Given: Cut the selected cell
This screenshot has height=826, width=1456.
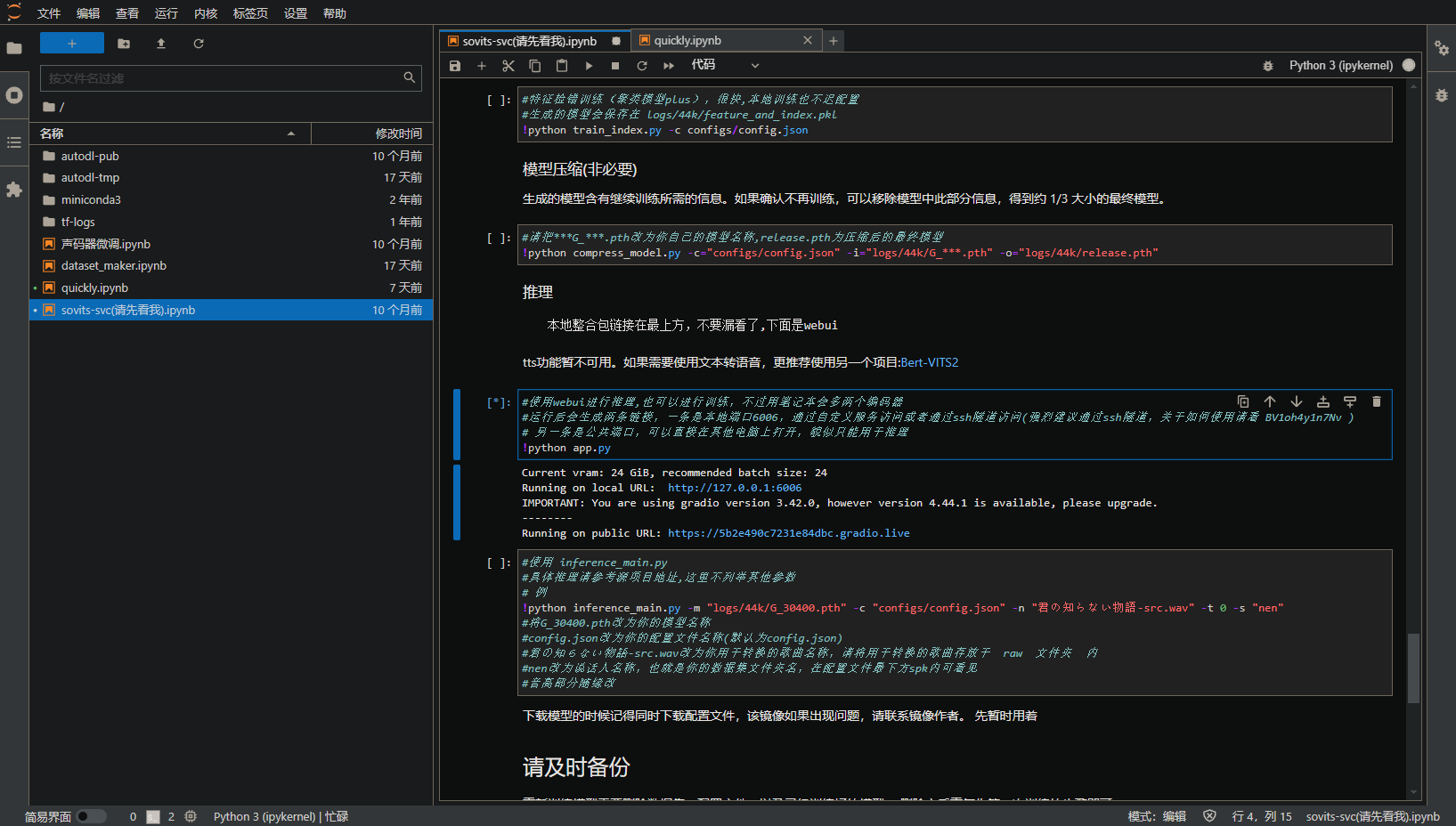Looking at the screenshot, I should 508,65.
